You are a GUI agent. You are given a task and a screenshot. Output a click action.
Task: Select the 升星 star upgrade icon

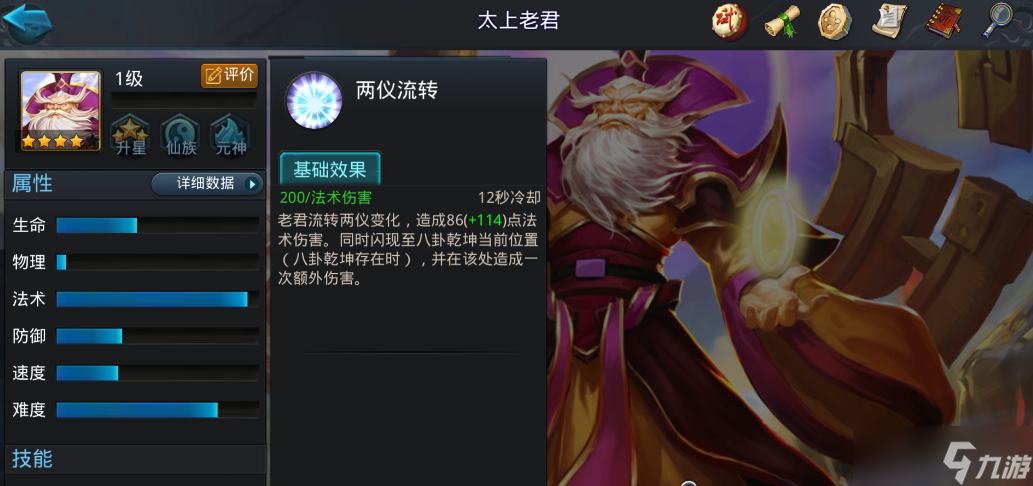pos(130,136)
